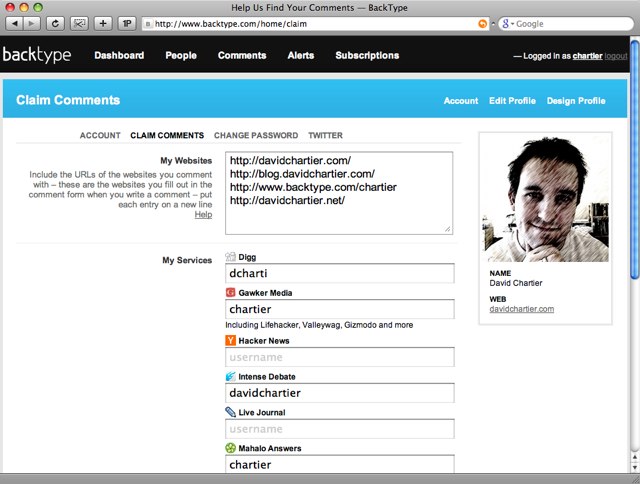Select the CLAIM COMMENTS tab
Viewport: 640px width, 484px height.
[167, 135]
